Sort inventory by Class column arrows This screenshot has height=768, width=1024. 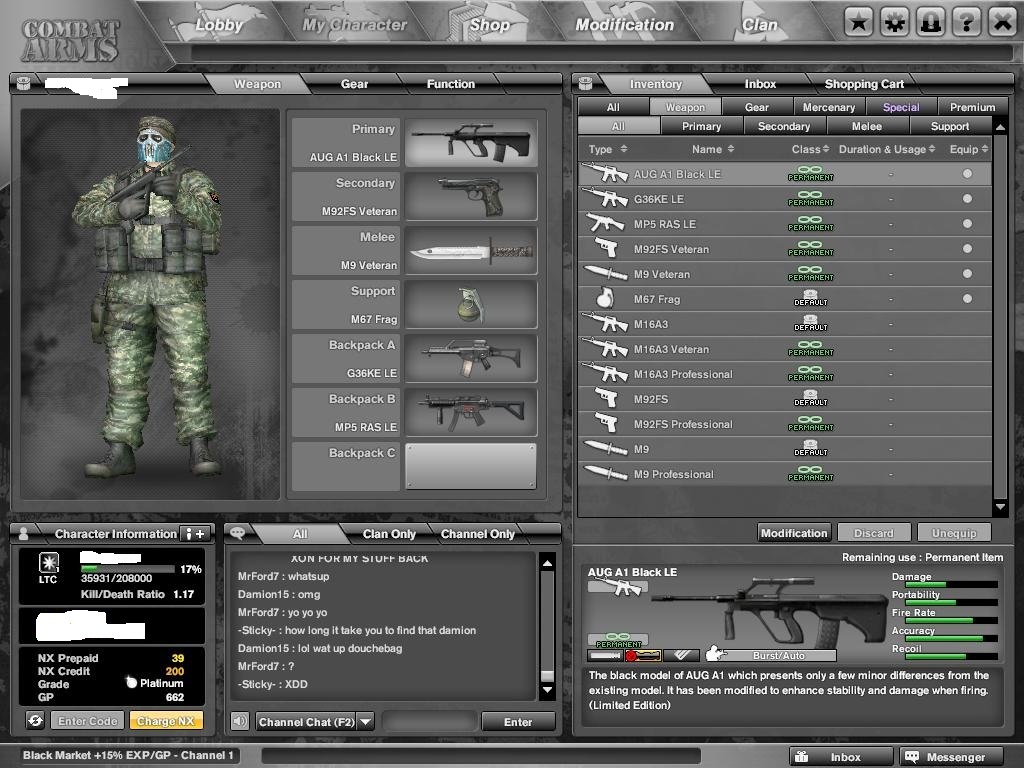[826, 149]
